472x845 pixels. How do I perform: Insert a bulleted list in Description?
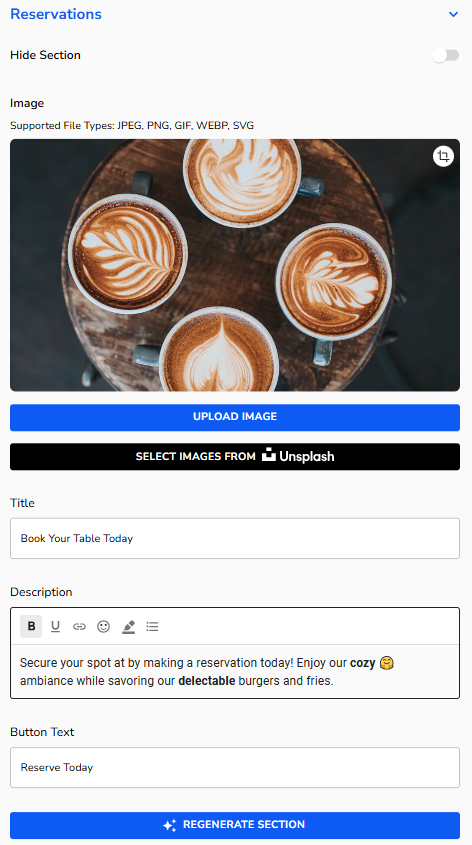click(152, 626)
